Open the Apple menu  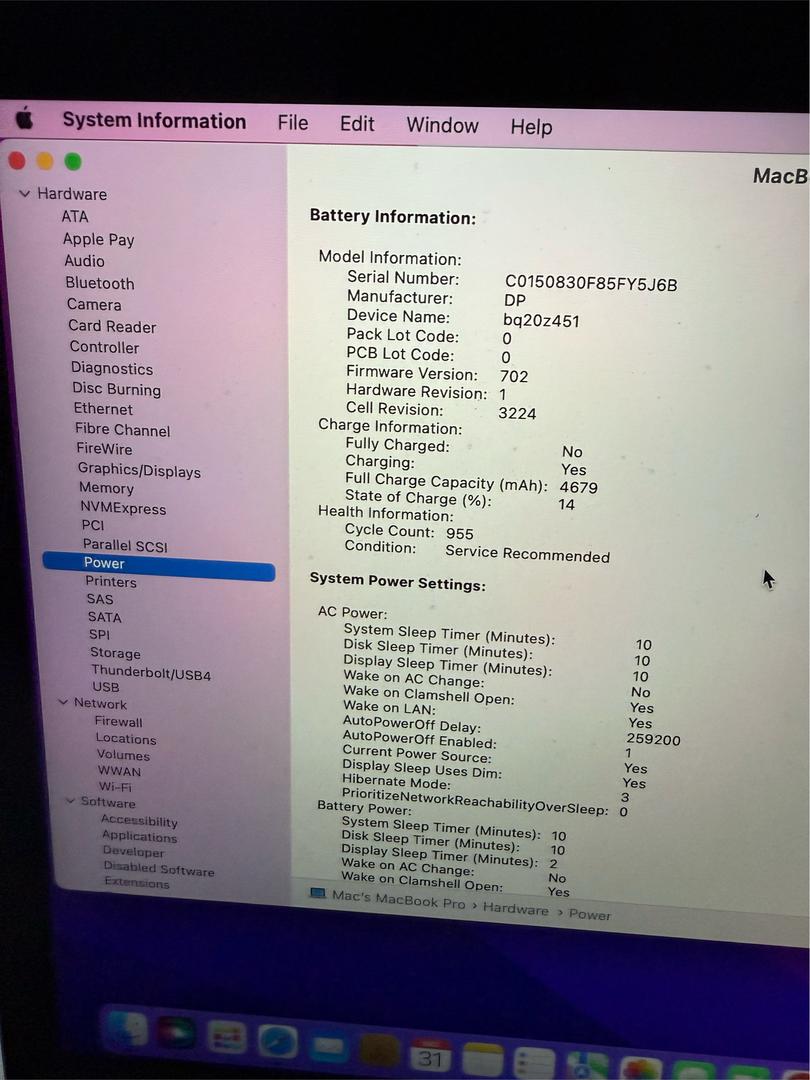tap(25, 118)
